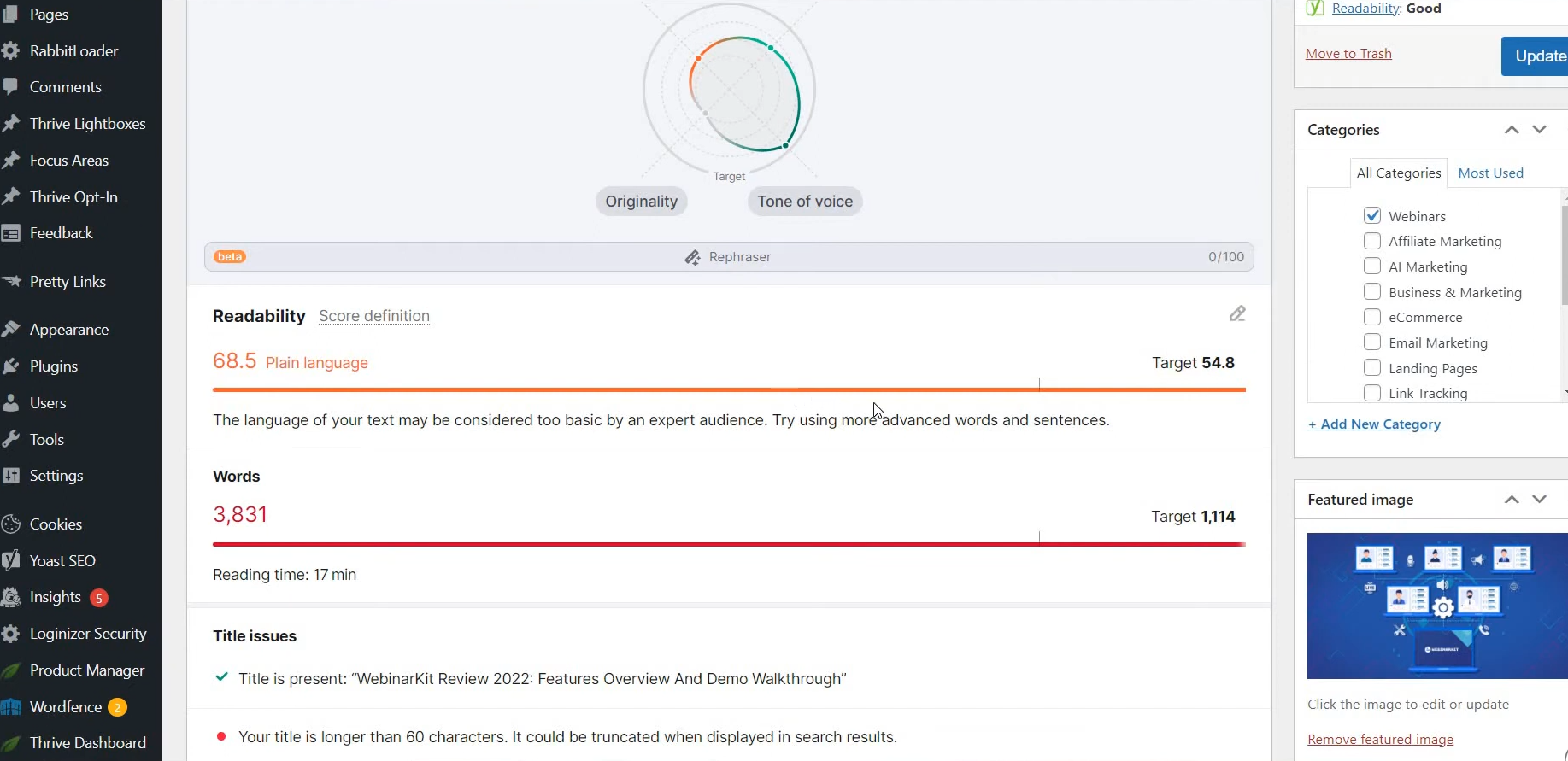Click the Insights notification badge showing 5
The image size is (1568, 761).
pos(99,598)
